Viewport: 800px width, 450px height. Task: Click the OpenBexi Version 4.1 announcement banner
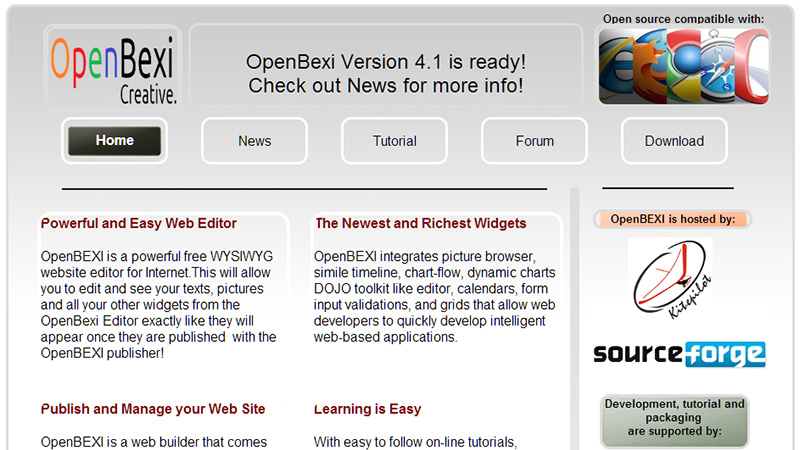pyautogui.click(x=386, y=65)
